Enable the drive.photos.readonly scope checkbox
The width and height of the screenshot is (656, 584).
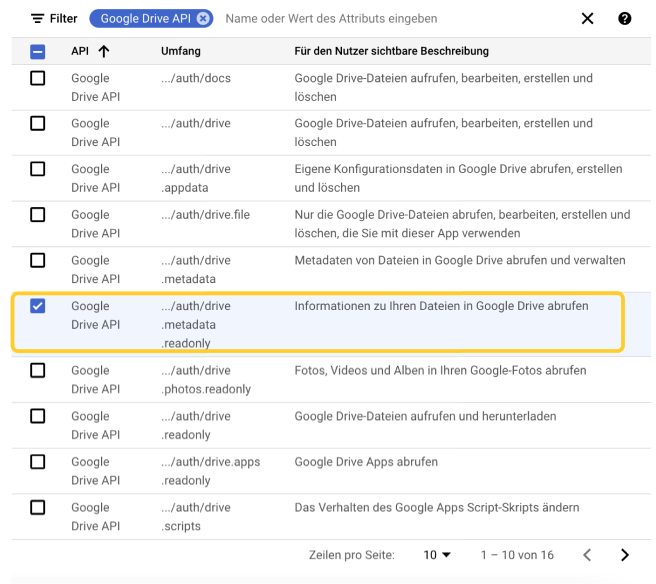click(38, 370)
